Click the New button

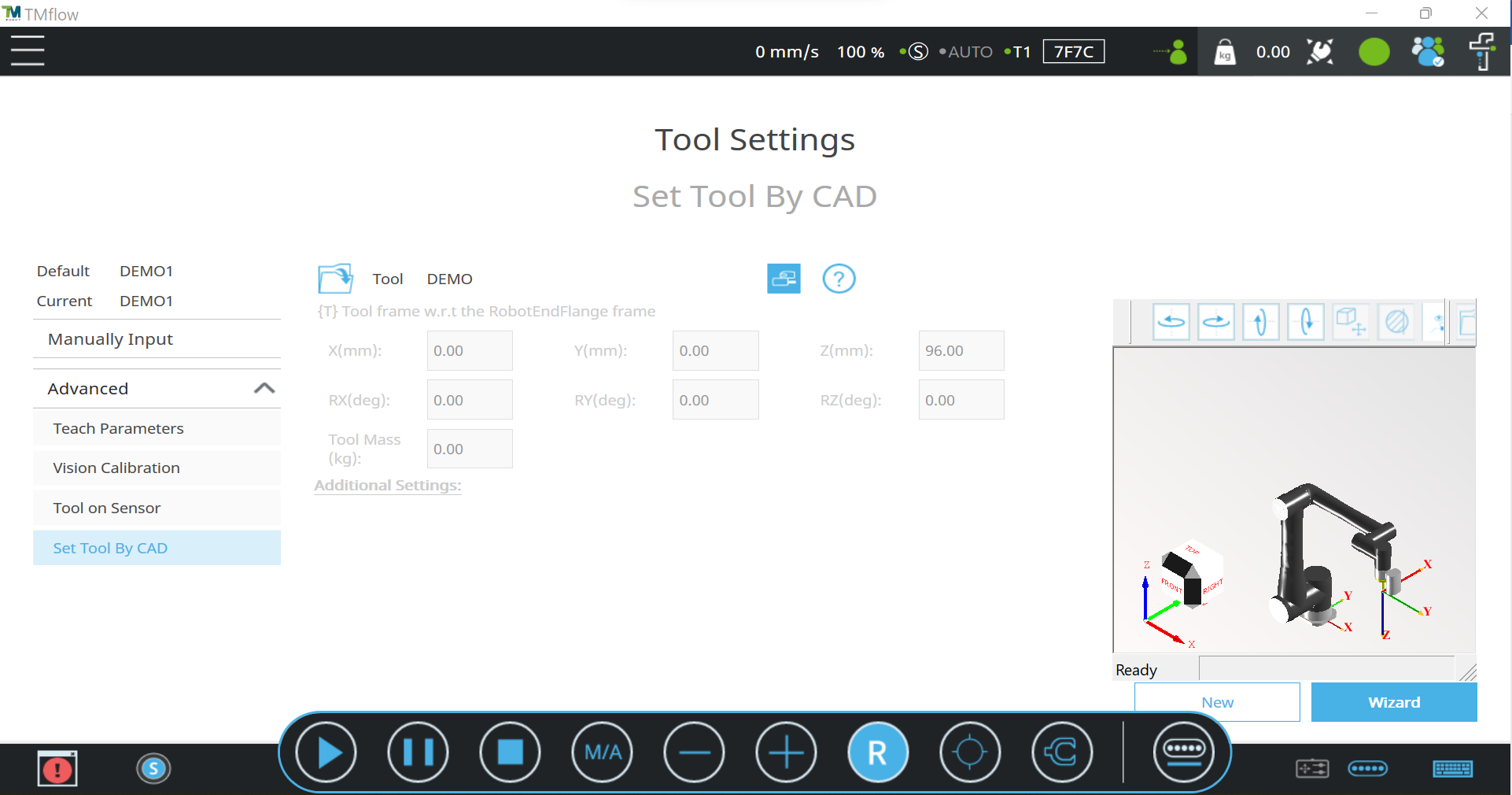1217,702
